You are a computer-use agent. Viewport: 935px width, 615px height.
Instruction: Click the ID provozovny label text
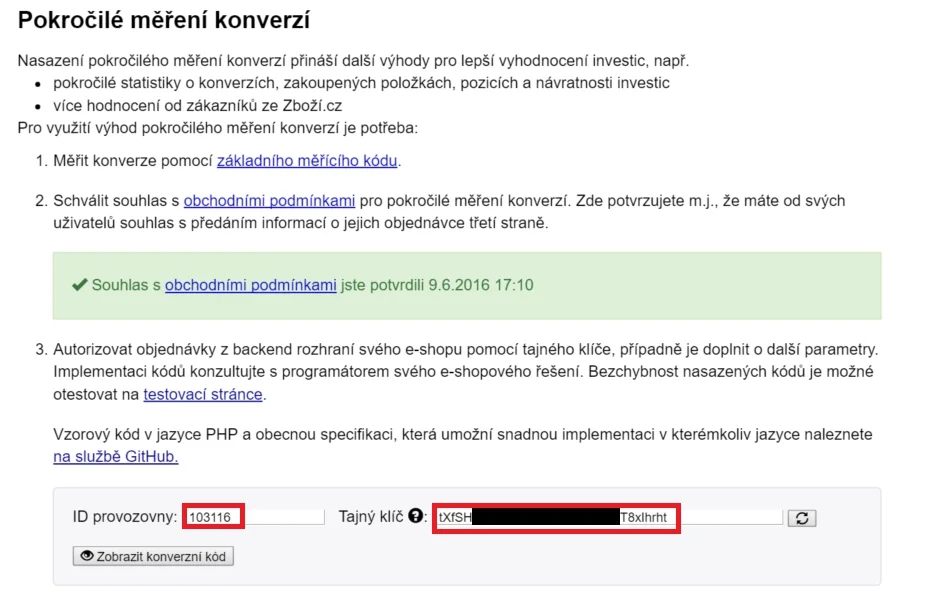pos(125,517)
